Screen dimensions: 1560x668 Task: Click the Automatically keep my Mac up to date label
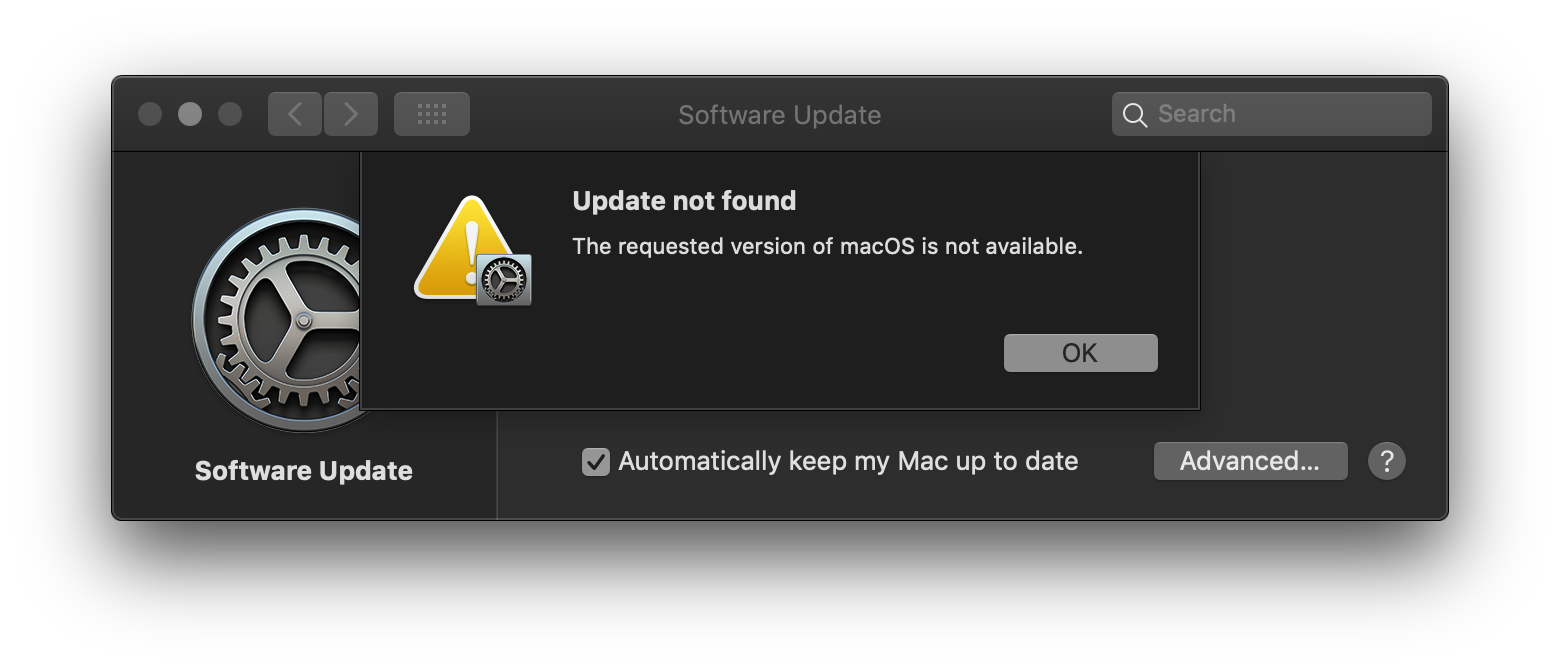click(x=848, y=461)
